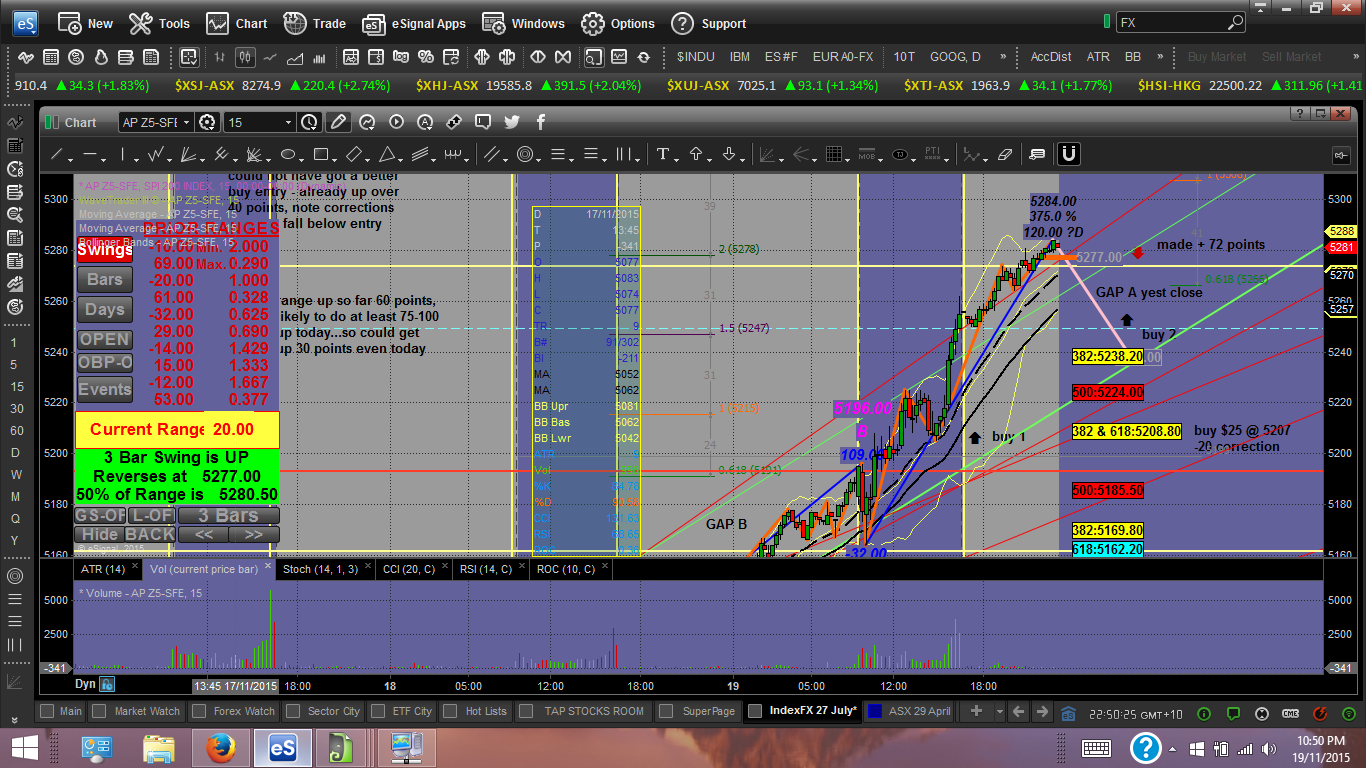This screenshot has height=768, width=1366.
Task: Click the play replay icon in chart title bar
Action: tap(396, 122)
